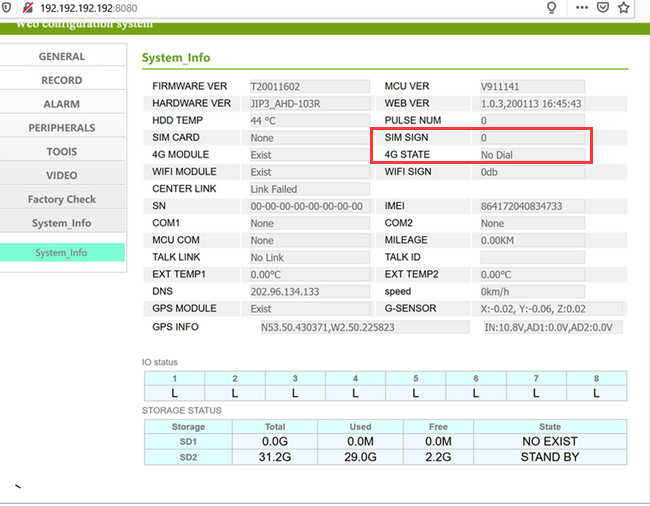
Task: Click the CENTER LINK field Link Failed
Action: (x=310, y=189)
